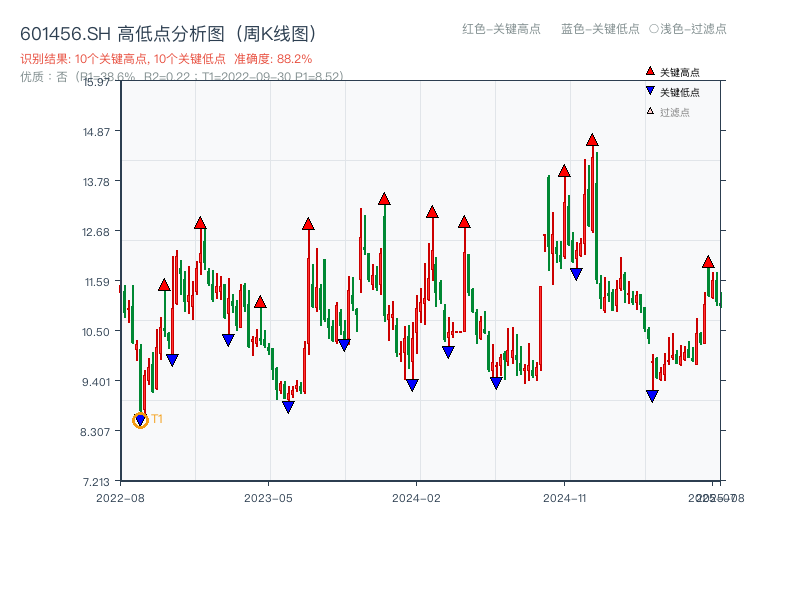The height and width of the screenshot is (600, 800).
Task: Click the orange circled T1 marker on the chart
Action: pyautogui.click(x=140, y=419)
